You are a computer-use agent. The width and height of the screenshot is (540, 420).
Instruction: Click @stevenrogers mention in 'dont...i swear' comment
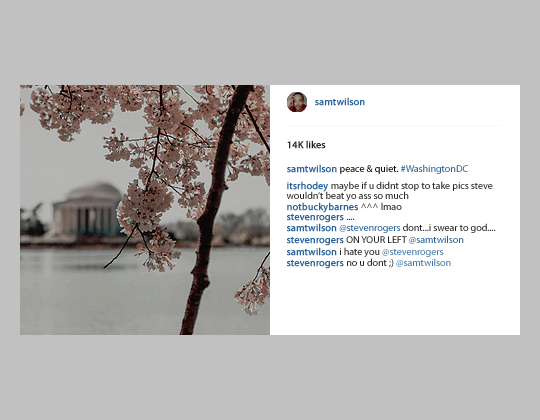tap(370, 228)
